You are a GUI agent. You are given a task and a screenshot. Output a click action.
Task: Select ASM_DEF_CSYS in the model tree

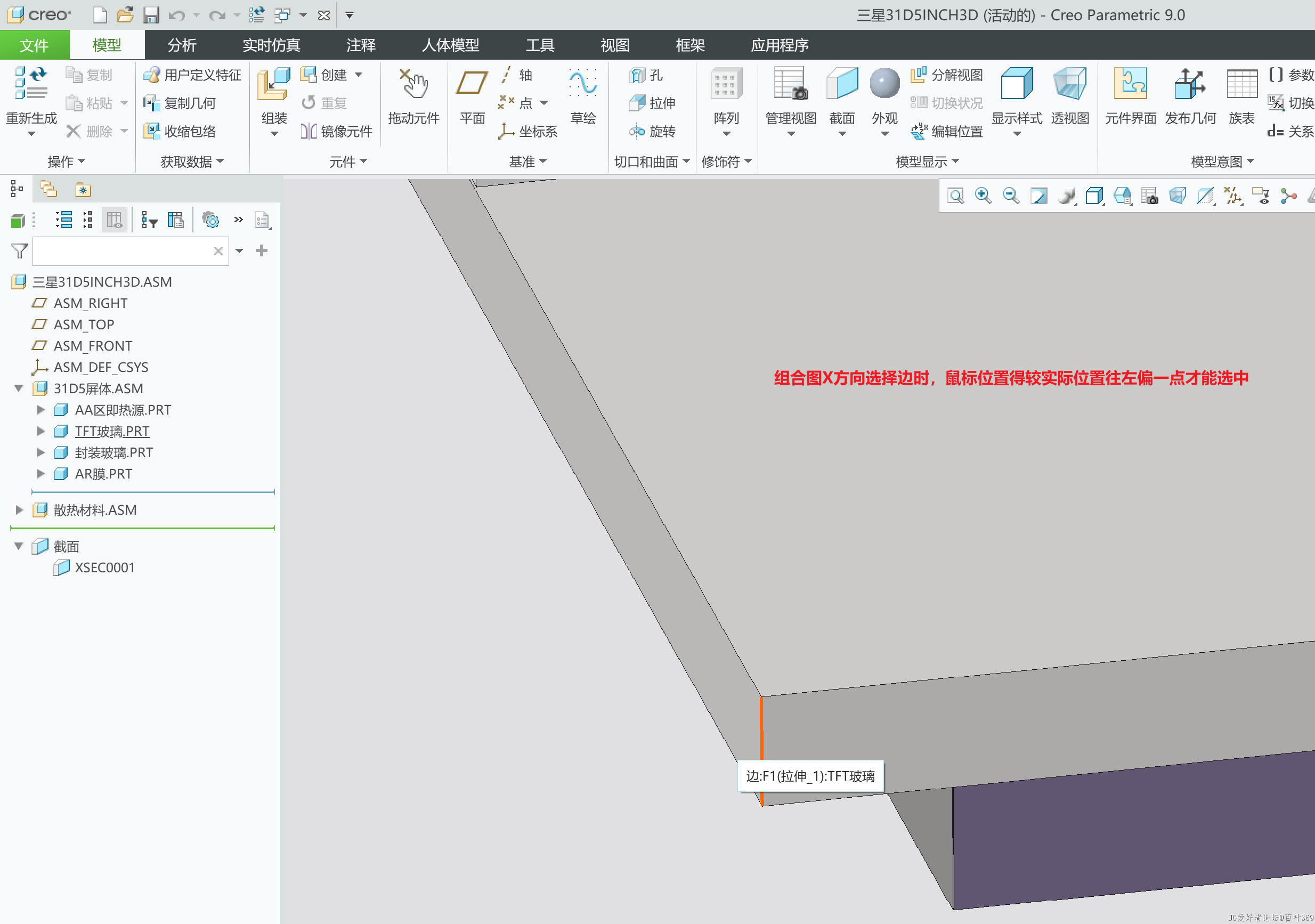click(x=101, y=367)
